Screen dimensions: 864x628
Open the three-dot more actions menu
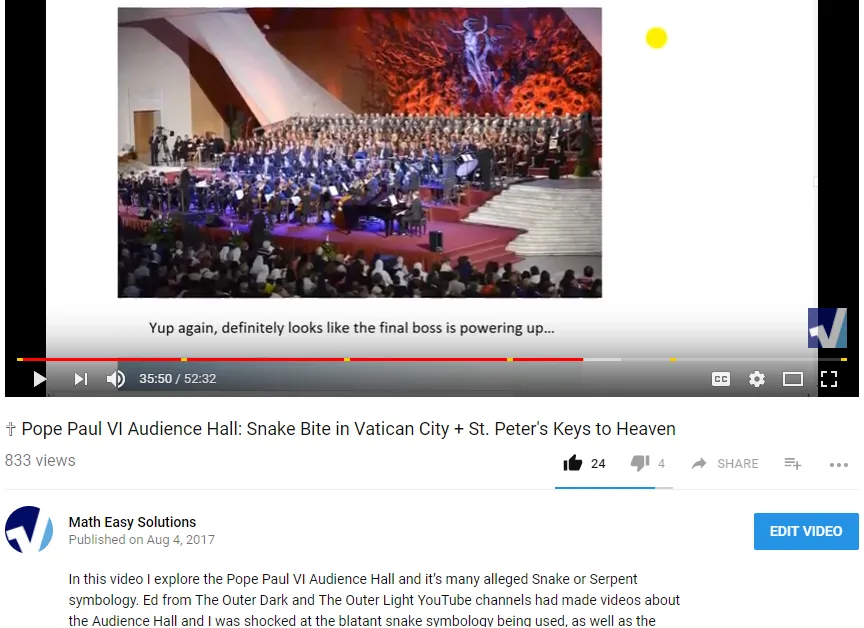tap(839, 465)
